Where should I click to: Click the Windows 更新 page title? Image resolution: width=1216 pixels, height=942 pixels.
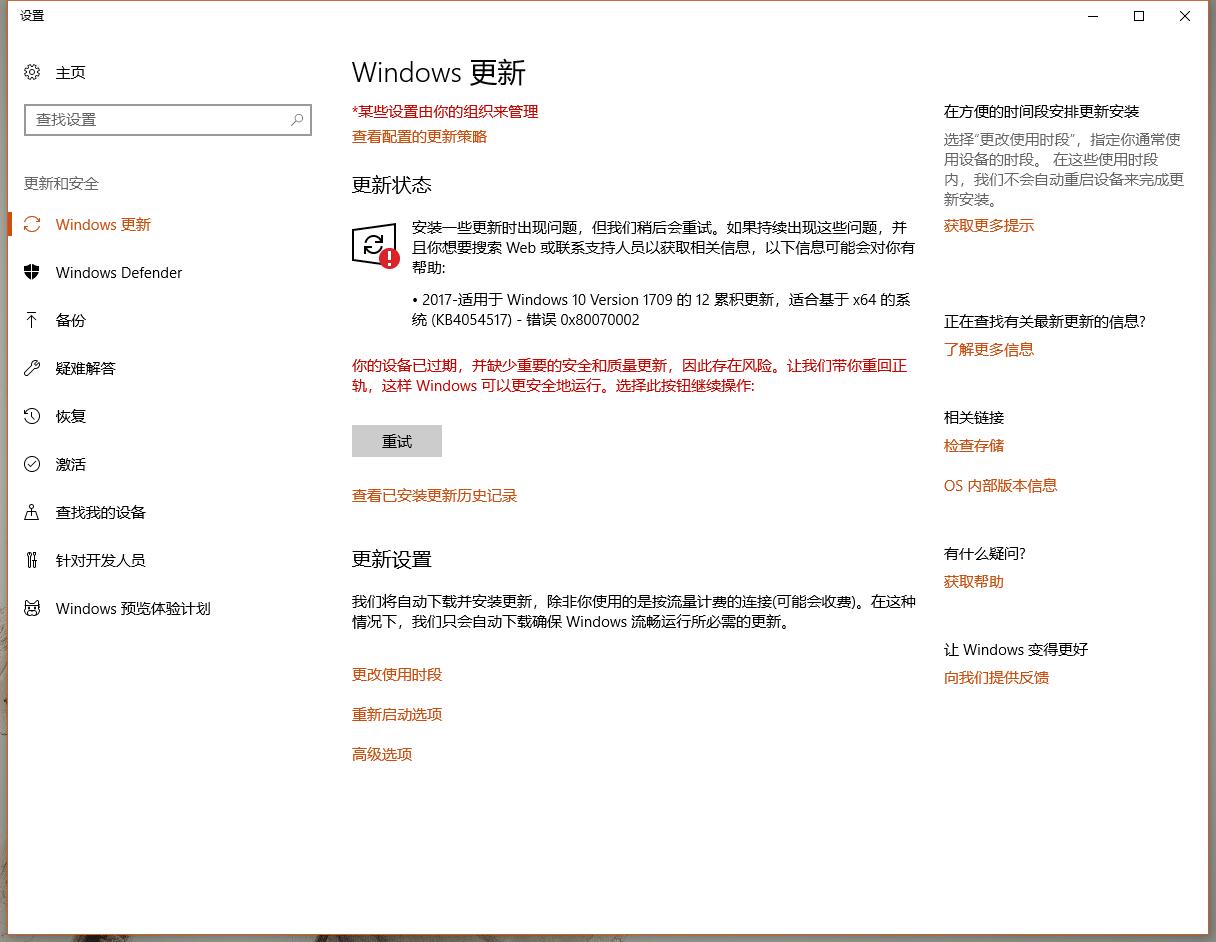(x=439, y=73)
